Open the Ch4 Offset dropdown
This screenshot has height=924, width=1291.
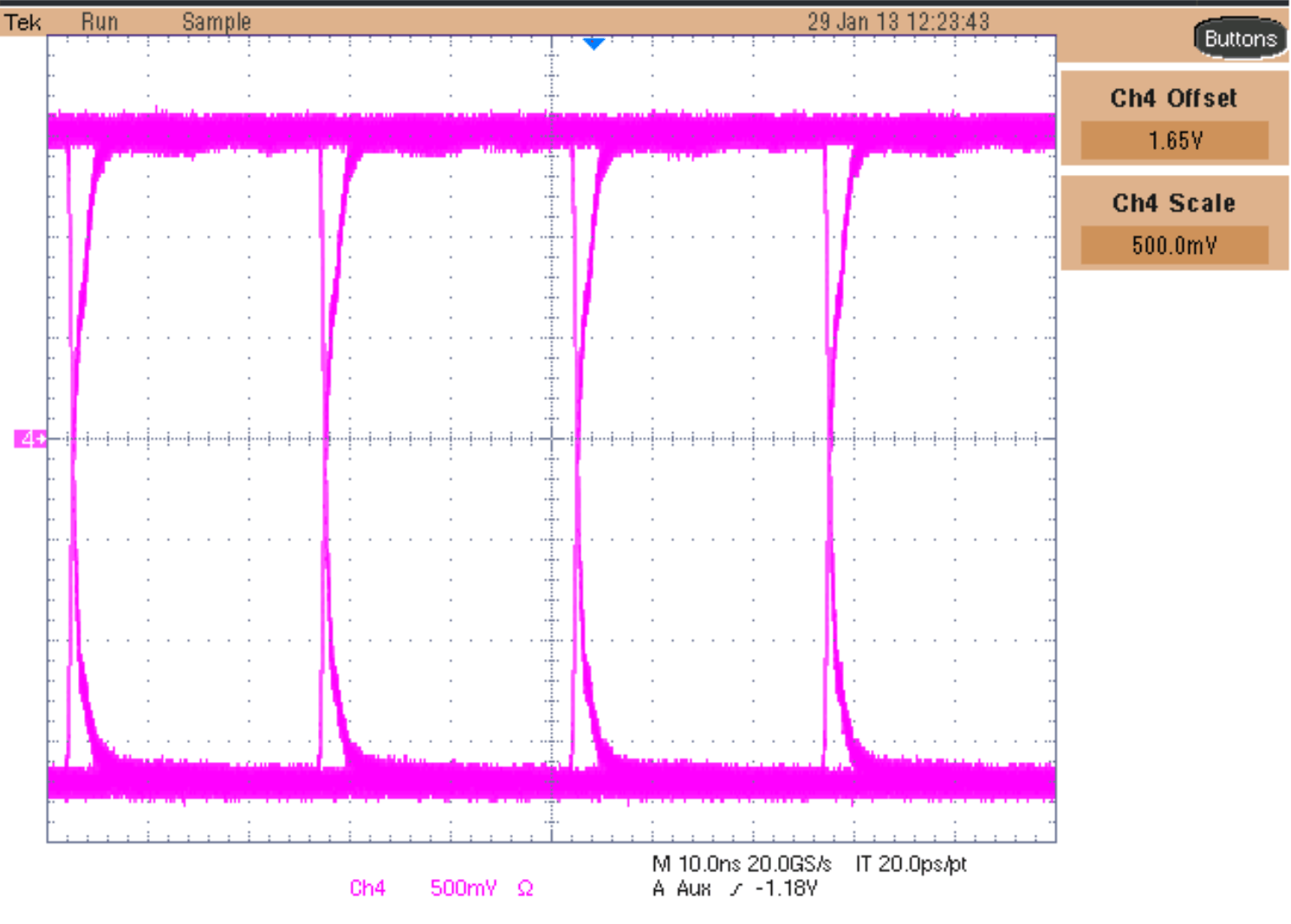[x=1175, y=98]
